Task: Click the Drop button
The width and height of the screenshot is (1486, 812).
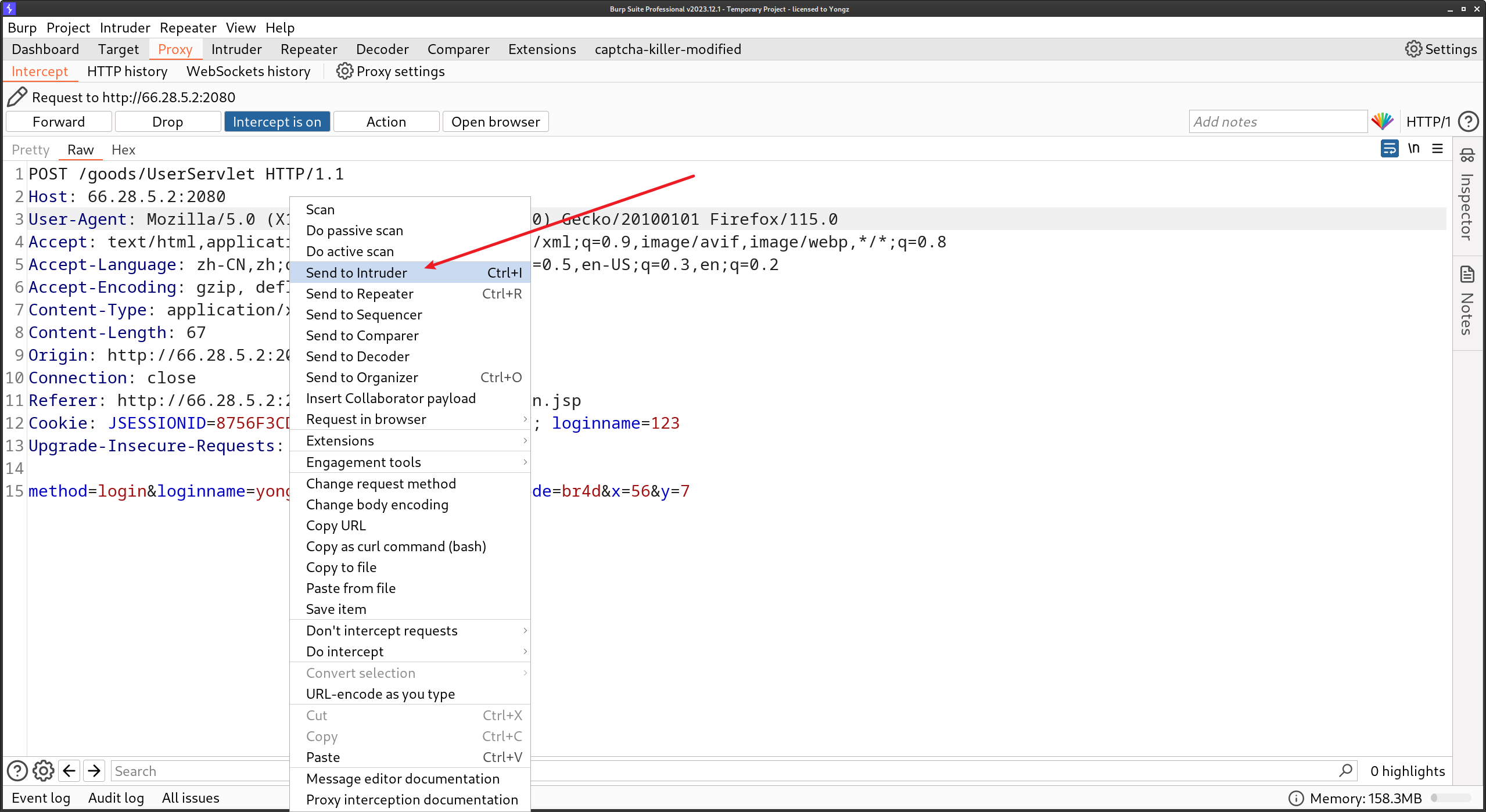Action: (x=168, y=121)
